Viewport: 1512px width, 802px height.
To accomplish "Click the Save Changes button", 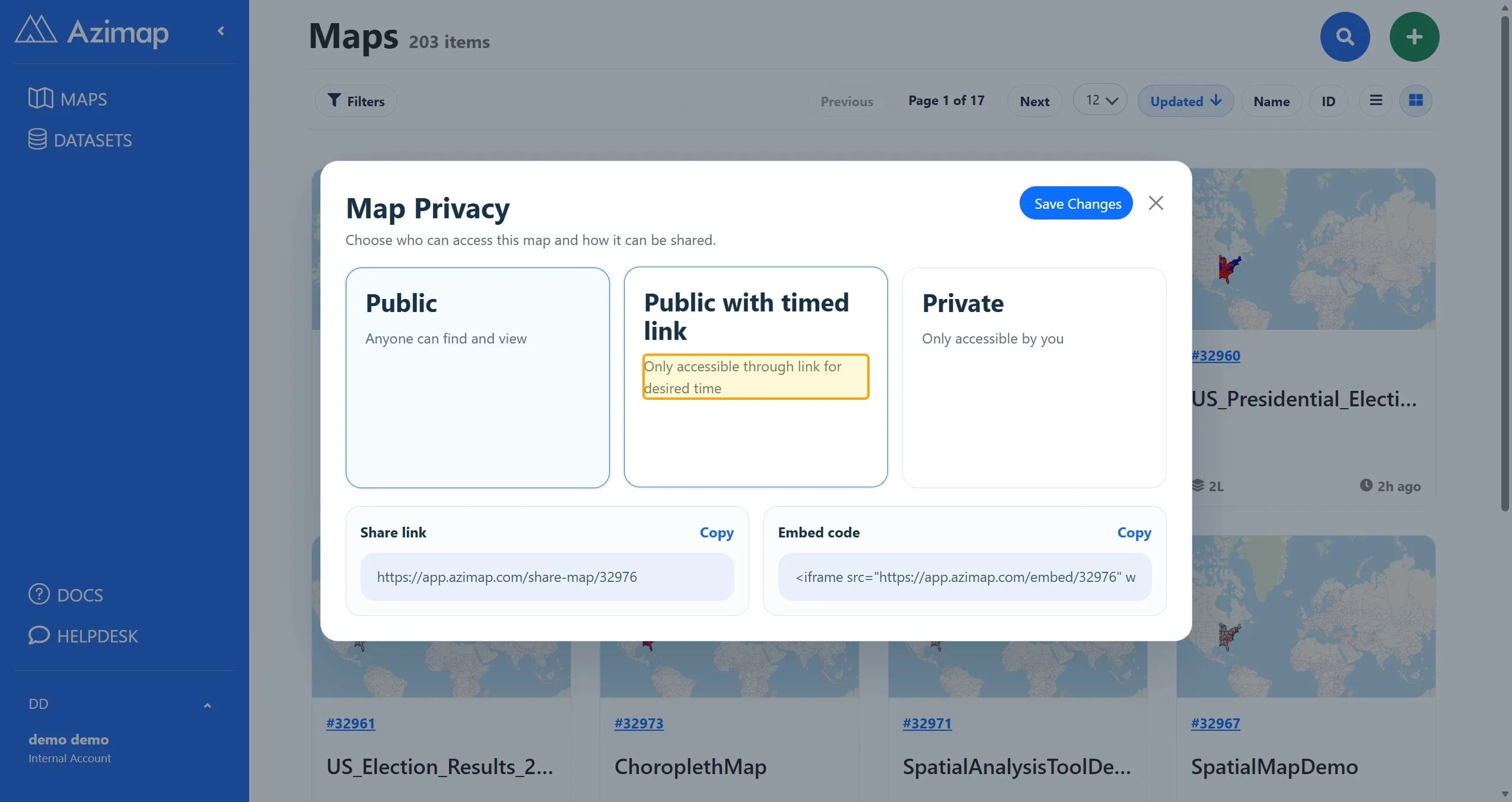I will (1076, 203).
